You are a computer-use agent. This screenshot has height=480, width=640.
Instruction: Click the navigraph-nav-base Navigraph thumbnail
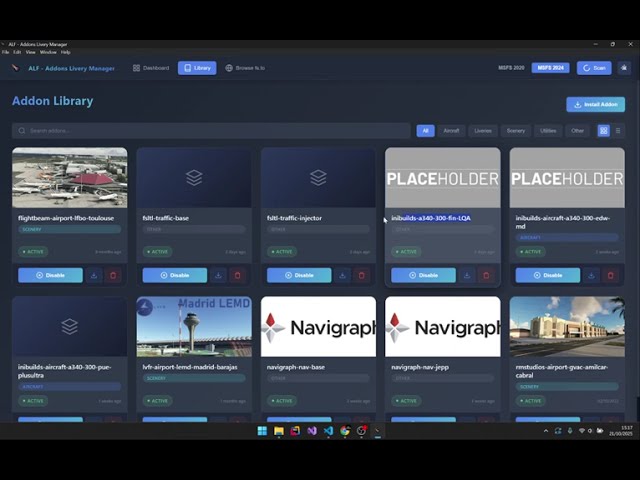coord(318,327)
